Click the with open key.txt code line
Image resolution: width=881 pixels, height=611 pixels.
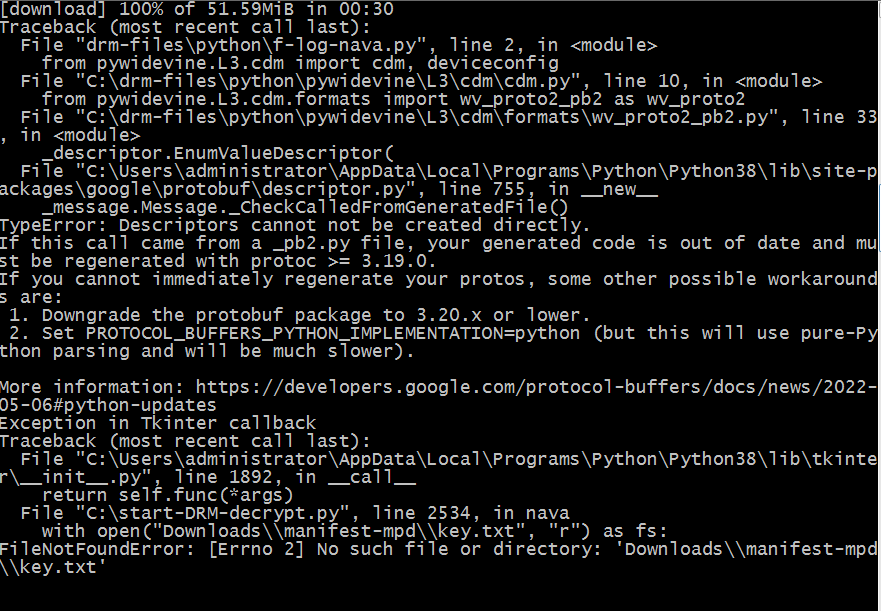coord(355,531)
